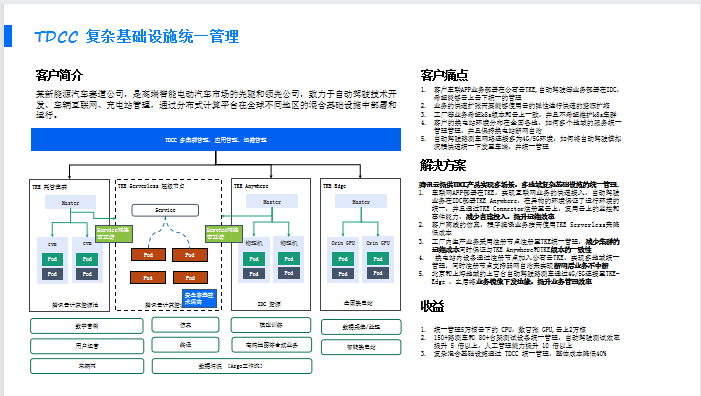This screenshot has height=396, width=701.
Task: Click the "IDC 资源" label in TKE Anywhere
Action: coord(269,304)
